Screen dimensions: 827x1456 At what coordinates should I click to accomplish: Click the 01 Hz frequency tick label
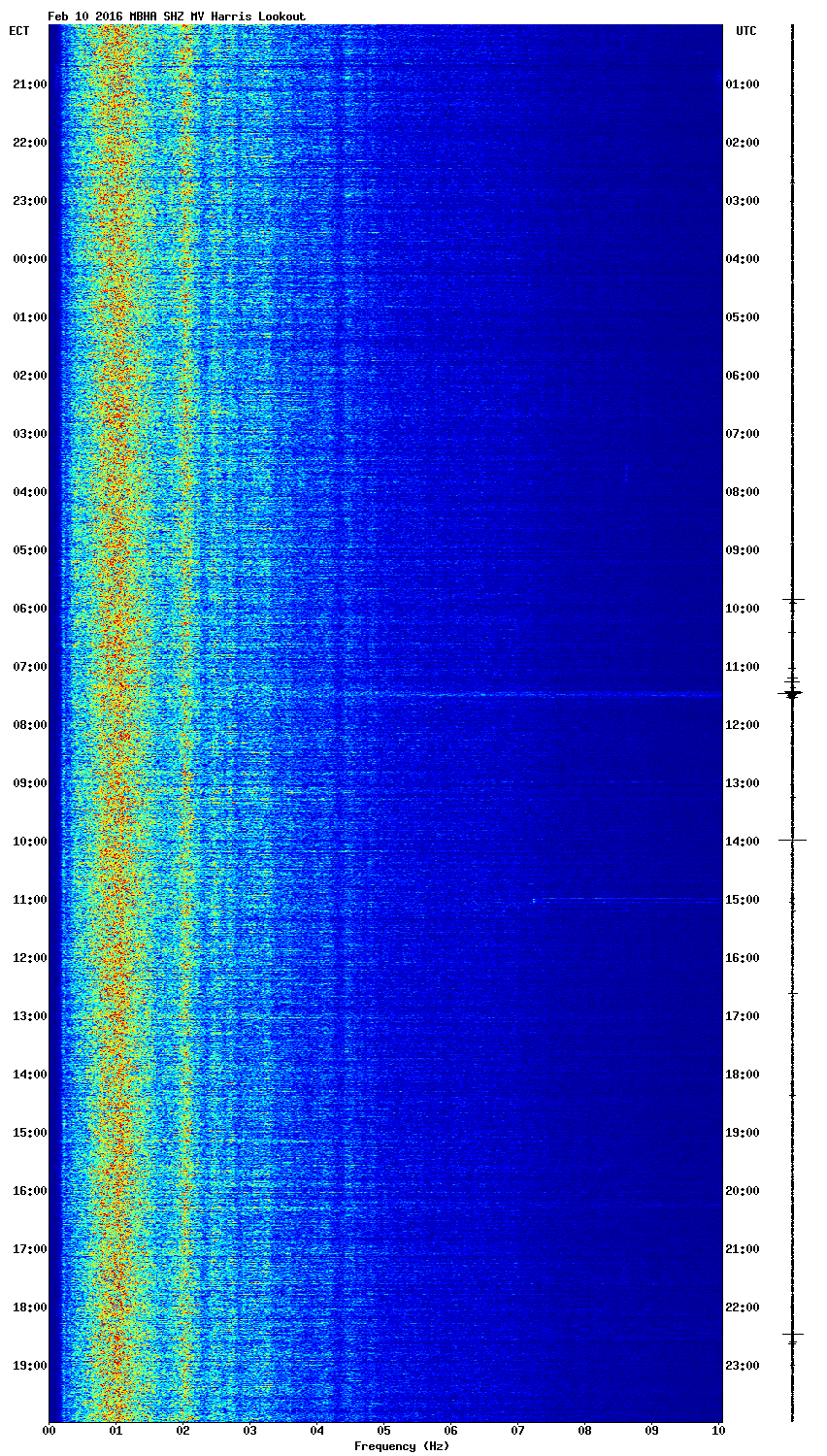click(x=116, y=1431)
